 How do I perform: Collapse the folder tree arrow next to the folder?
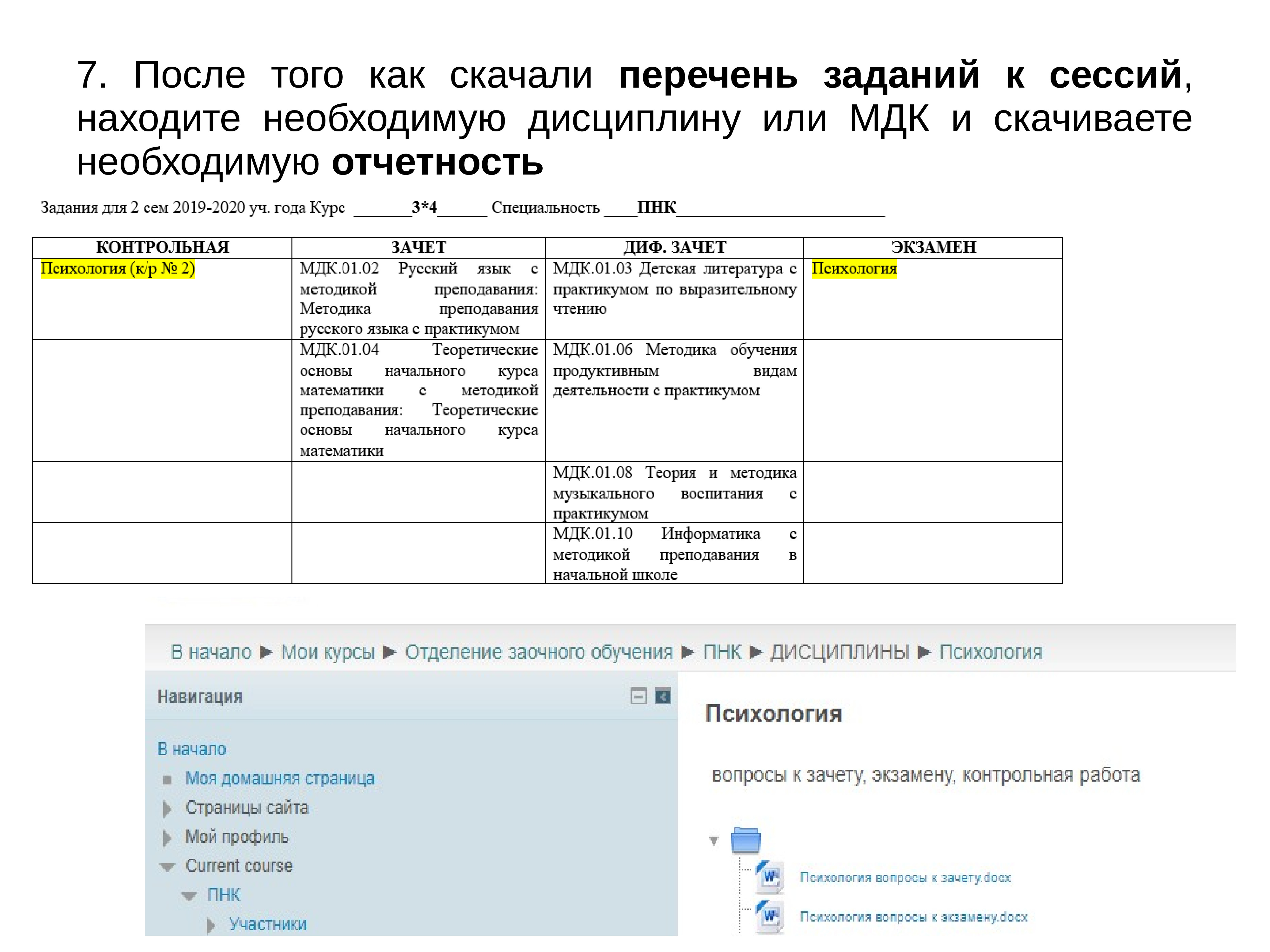714,841
